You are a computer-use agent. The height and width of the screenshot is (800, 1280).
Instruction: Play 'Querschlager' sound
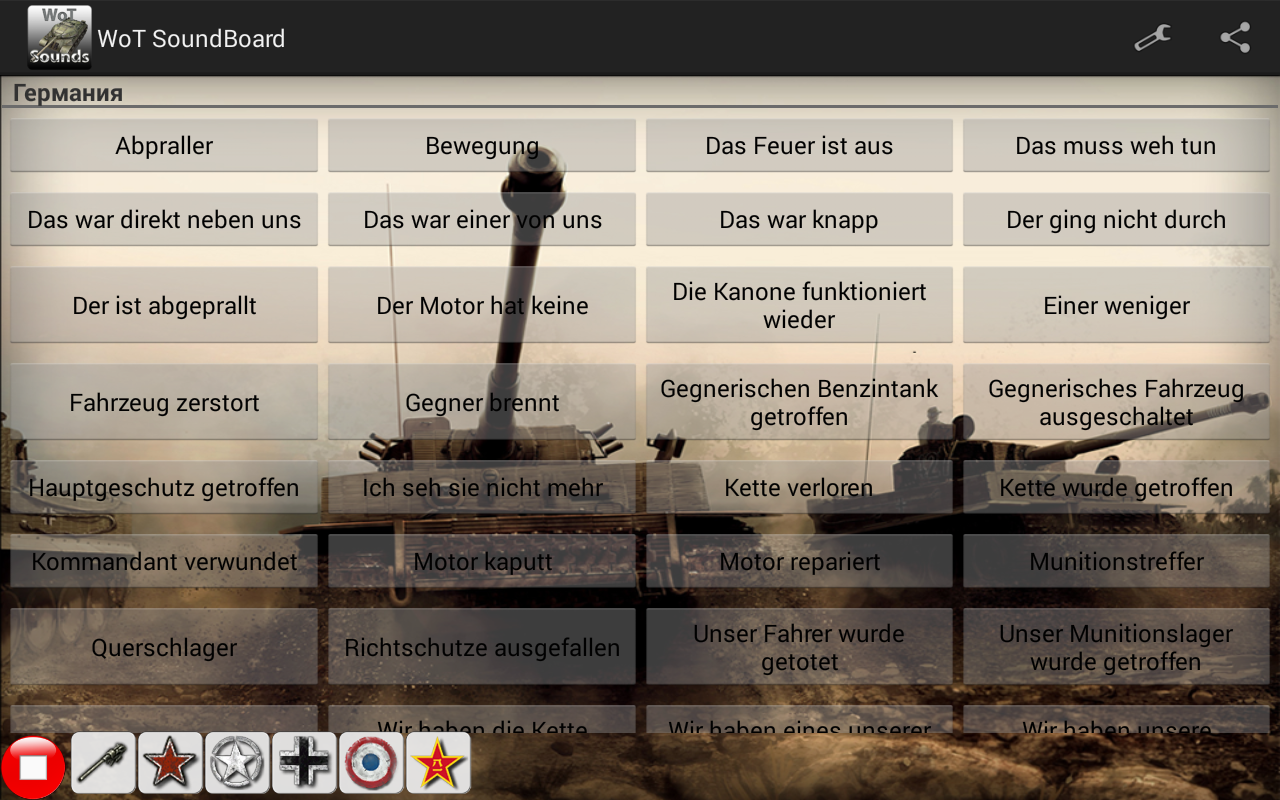(x=164, y=648)
